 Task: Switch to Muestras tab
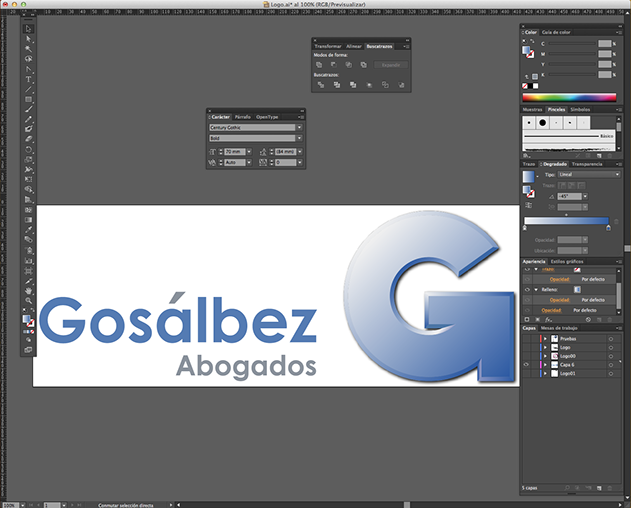tap(532, 109)
